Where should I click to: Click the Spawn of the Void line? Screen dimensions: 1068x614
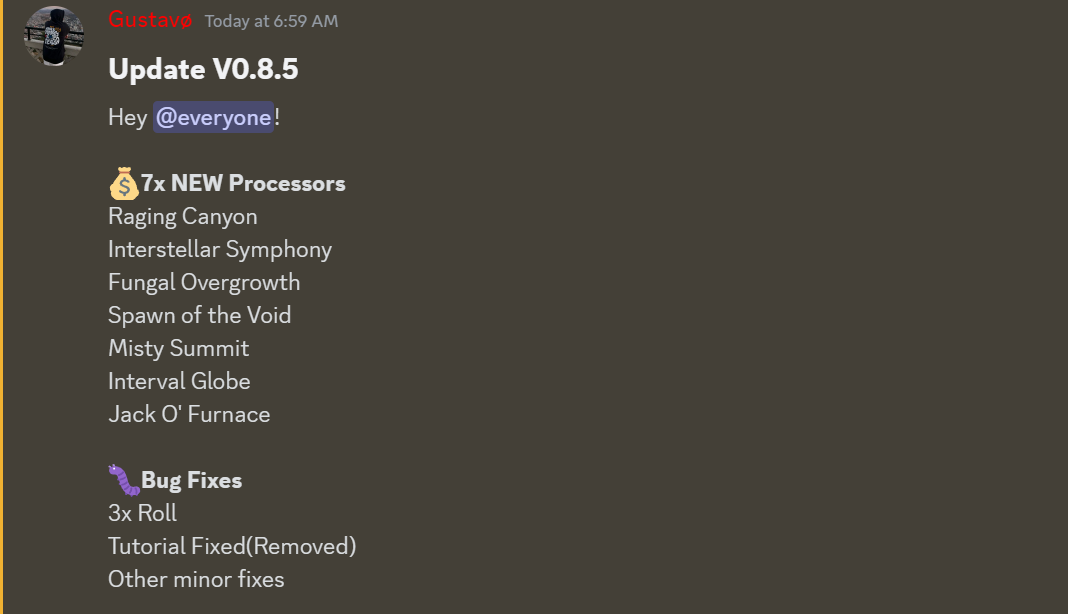pos(199,315)
